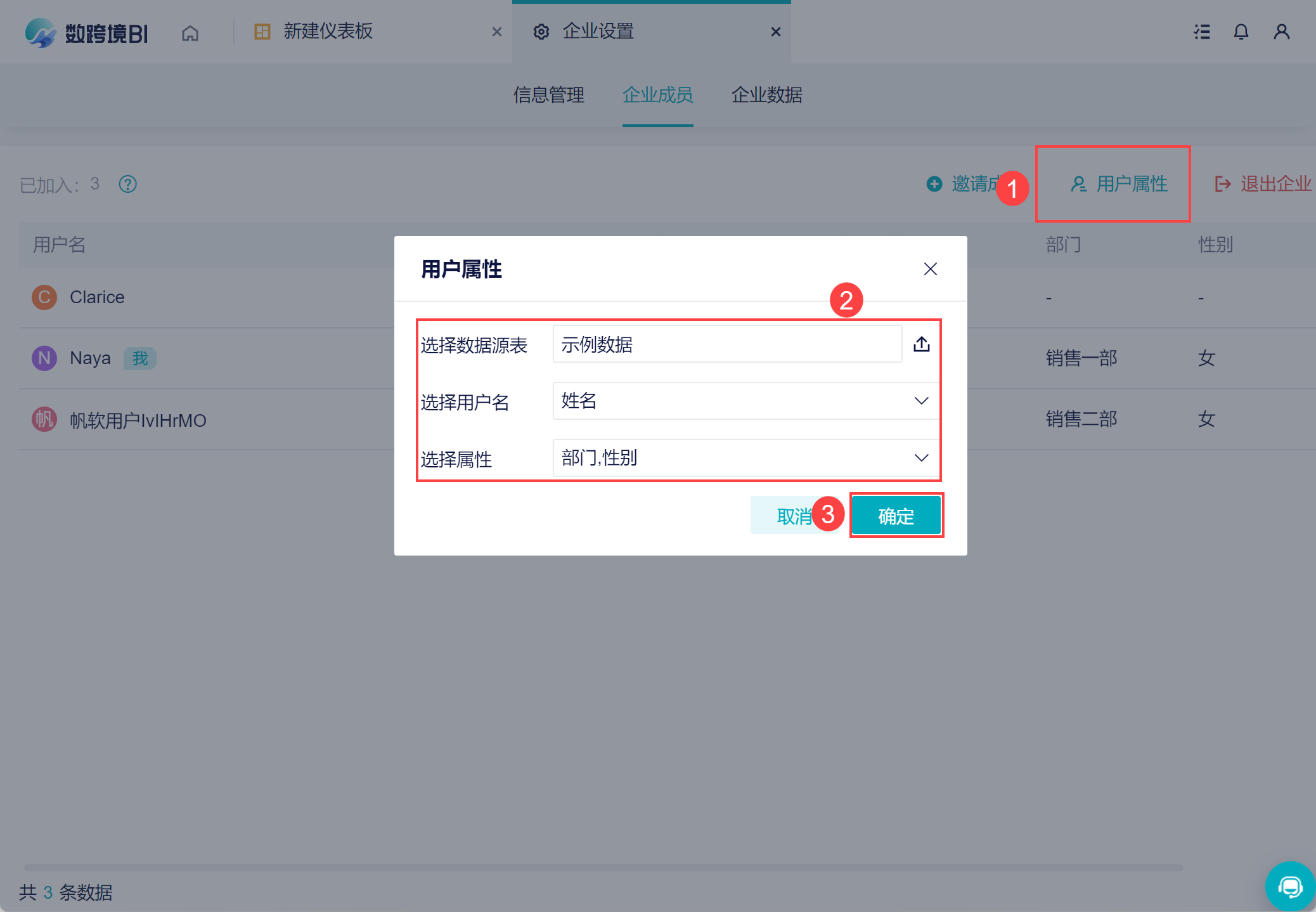Screen dimensions: 1316x912
Task: Click the horizontal scrollbar at the bottom
Action: (602, 867)
